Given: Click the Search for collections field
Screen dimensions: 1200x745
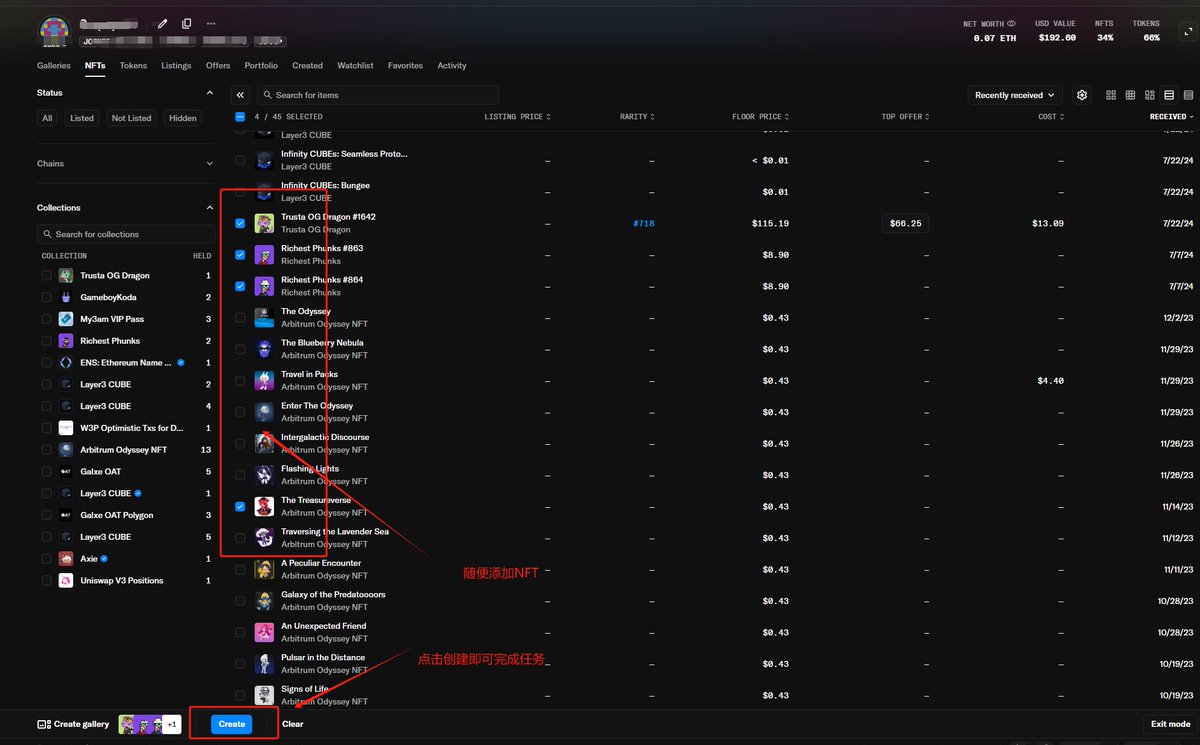Looking at the screenshot, I should tap(126, 234).
